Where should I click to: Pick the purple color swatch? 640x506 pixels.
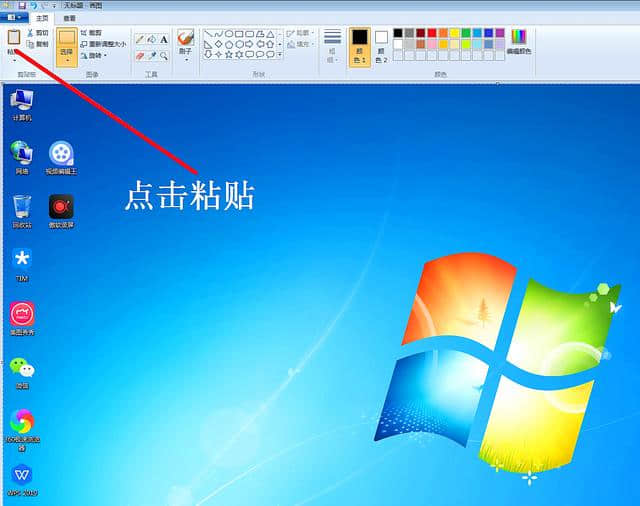[x=500, y=33]
